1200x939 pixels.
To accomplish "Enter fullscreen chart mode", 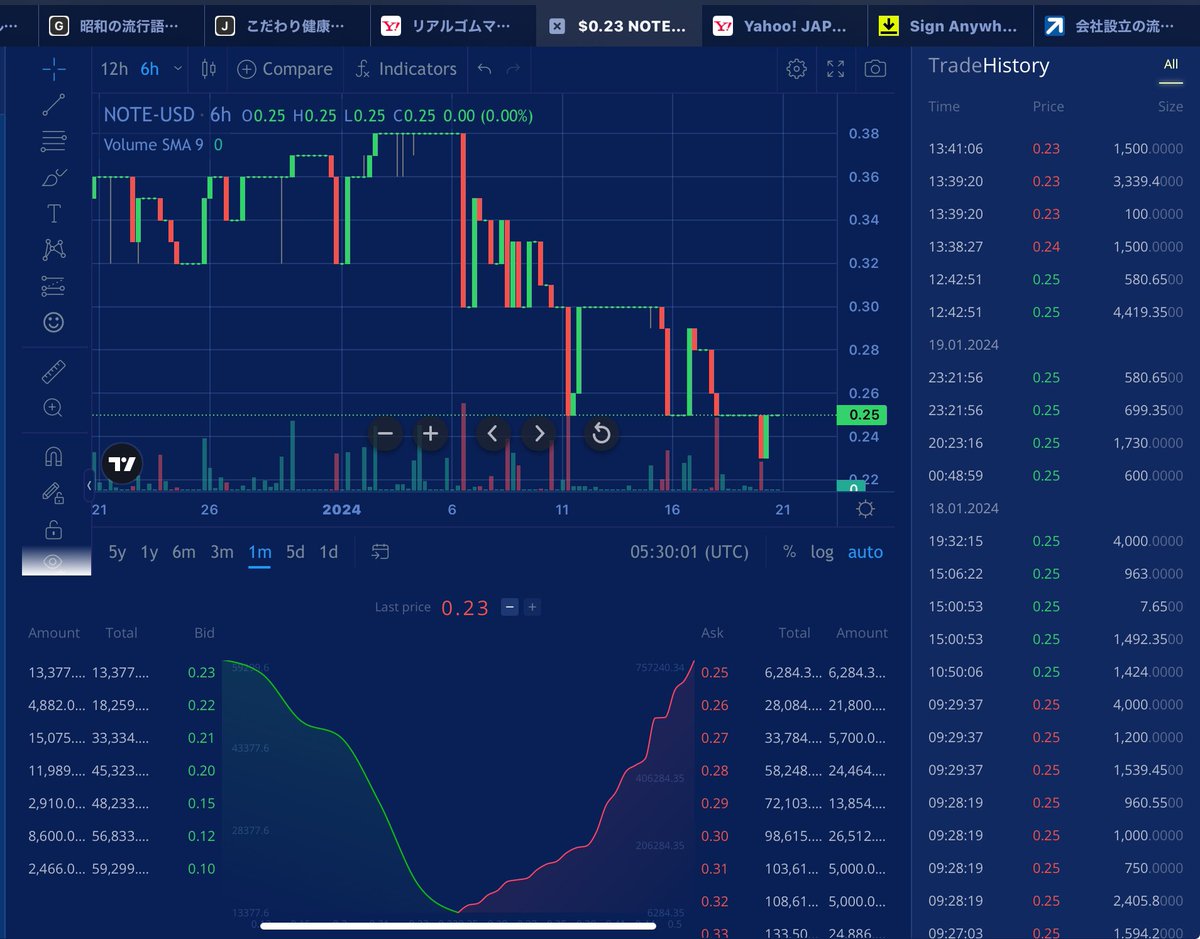I will tap(836, 69).
